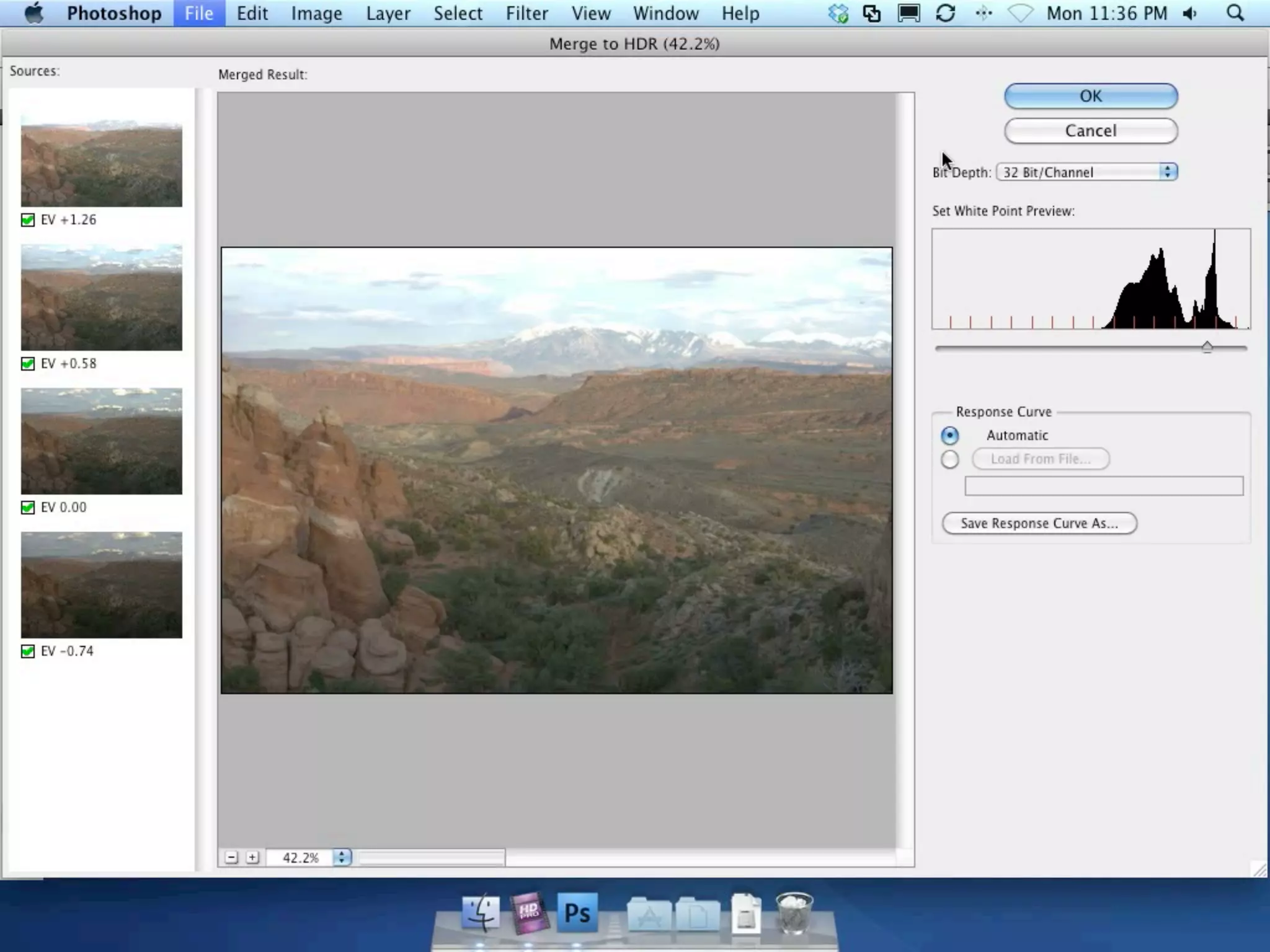Screen dimensions: 1270x952
Task: Open the Bit Depth dropdown
Action: [1086, 172]
